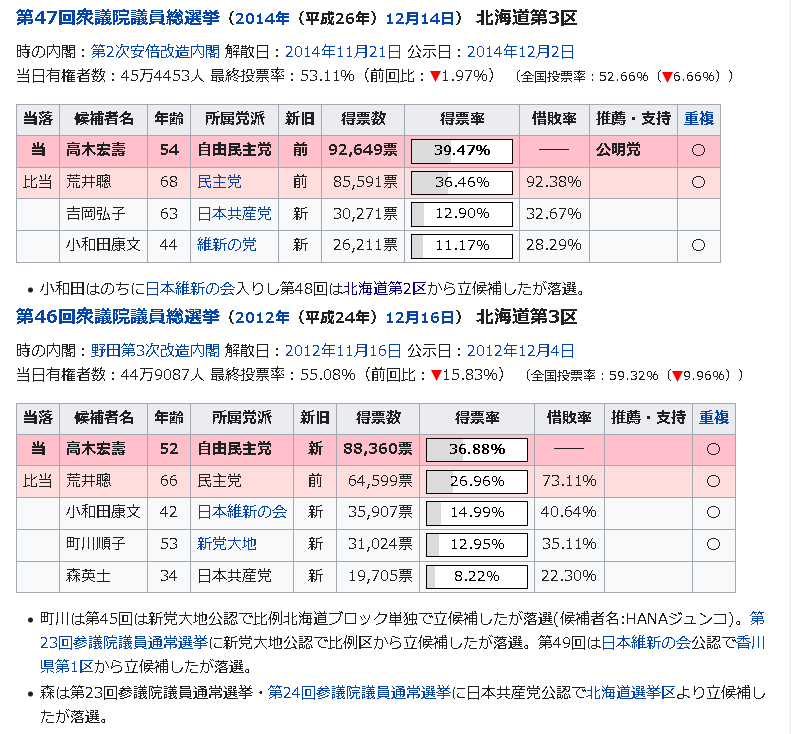Click 11.17% vote share bar
This screenshot has width=791, height=734.
click(x=462, y=246)
